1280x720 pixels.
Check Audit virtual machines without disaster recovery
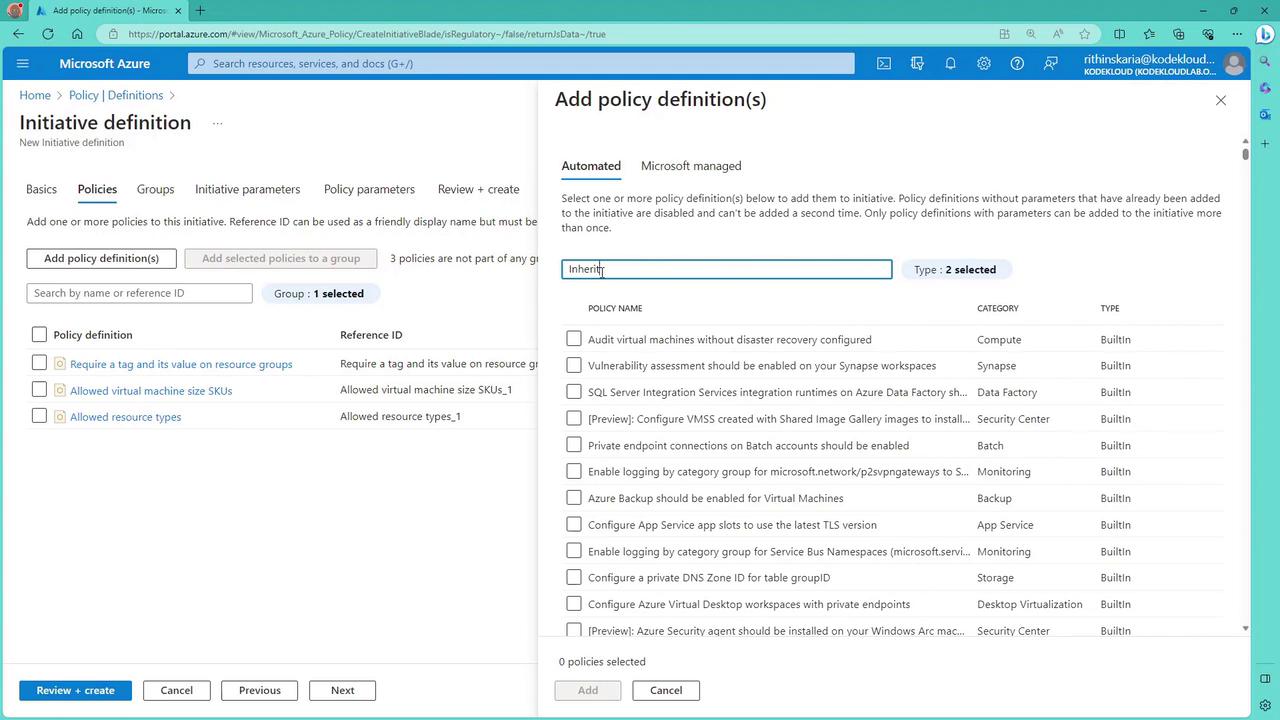click(x=574, y=339)
